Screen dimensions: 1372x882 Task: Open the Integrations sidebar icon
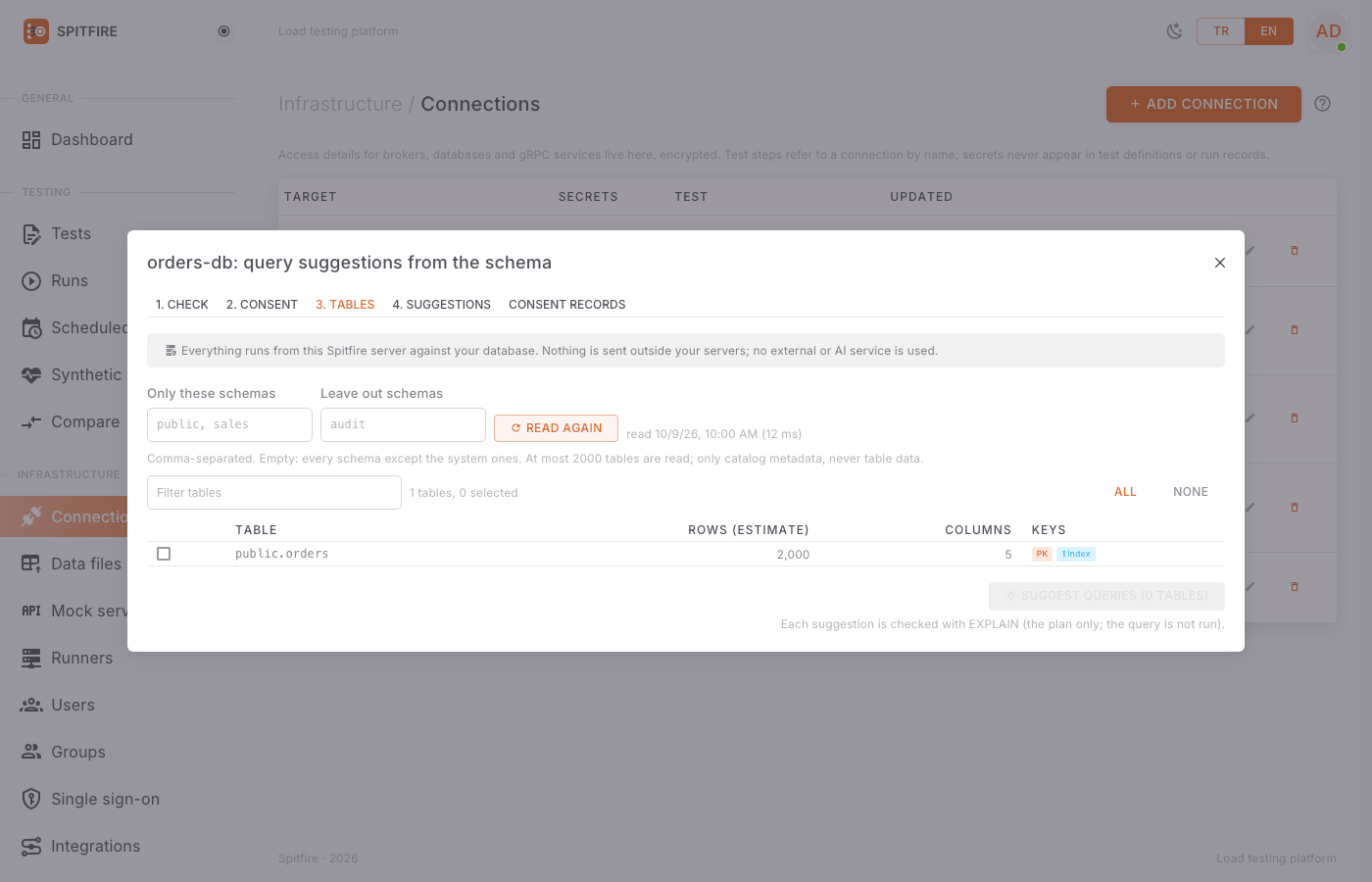coord(31,847)
